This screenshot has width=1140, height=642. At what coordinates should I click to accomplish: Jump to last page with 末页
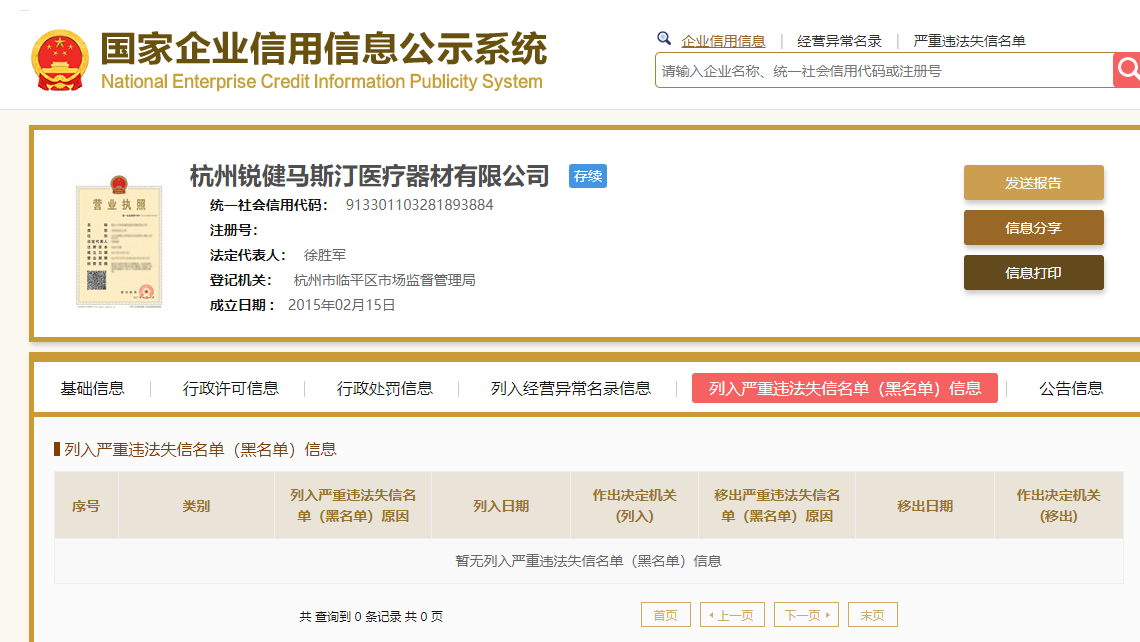[872, 615]
